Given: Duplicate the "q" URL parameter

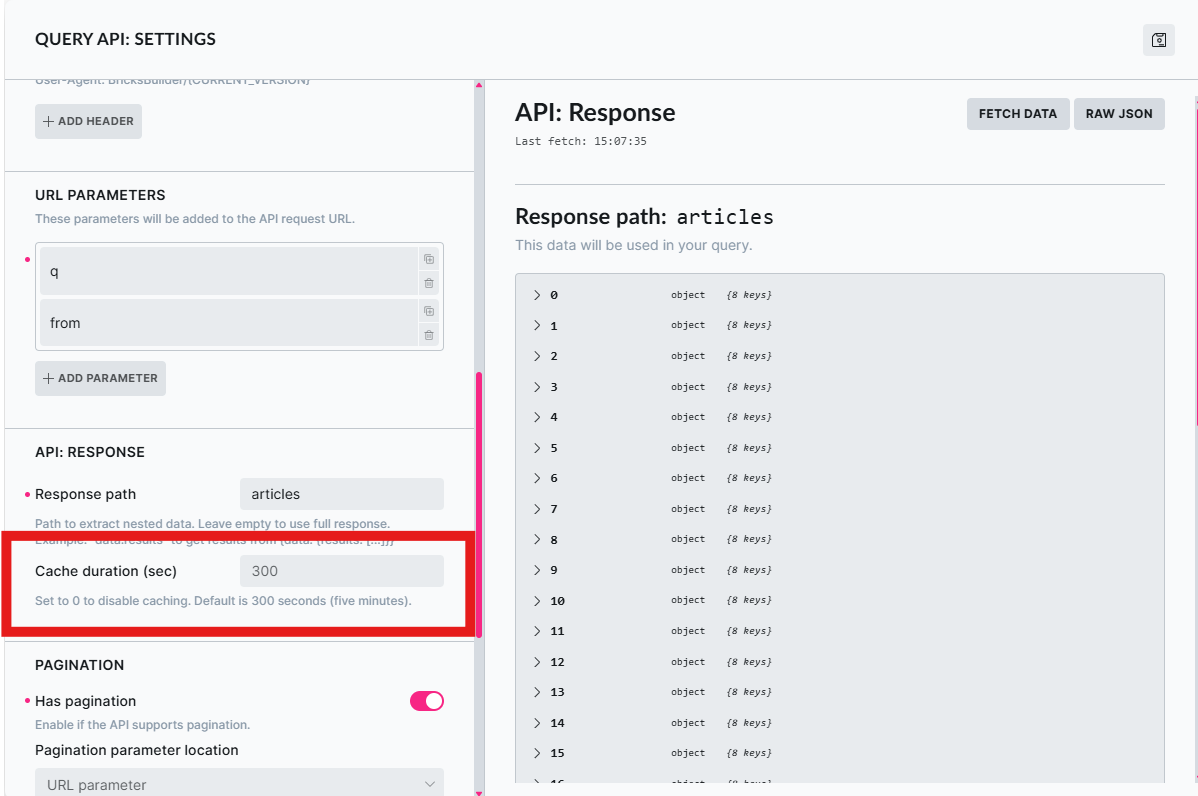Looking at the screenshot, I should click(429, 259).
